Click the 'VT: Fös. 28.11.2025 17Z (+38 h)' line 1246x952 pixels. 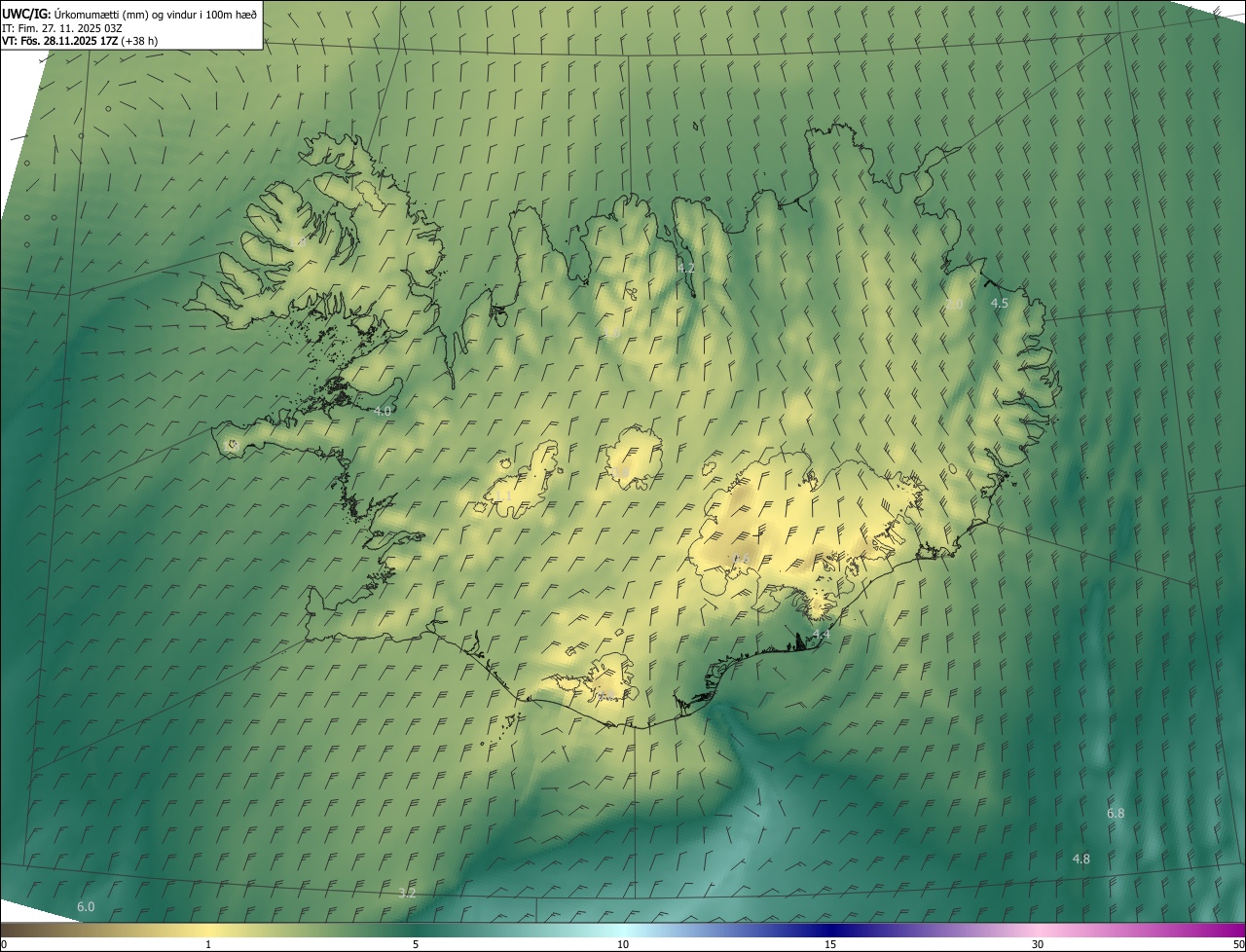pyautogui.click(x=80, y=41)
